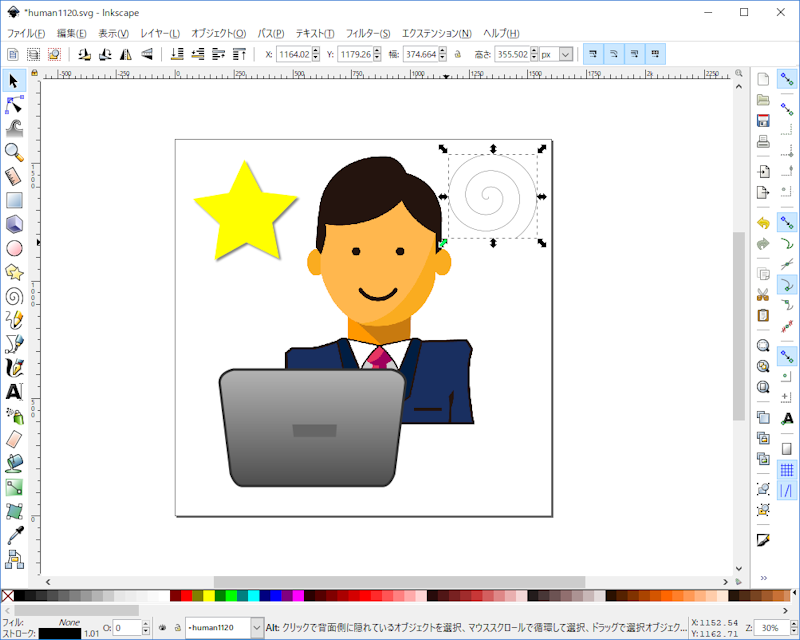The image size is (800, 640).
Task: Open the human1120 layer dropdown
Action: (224, 627)
